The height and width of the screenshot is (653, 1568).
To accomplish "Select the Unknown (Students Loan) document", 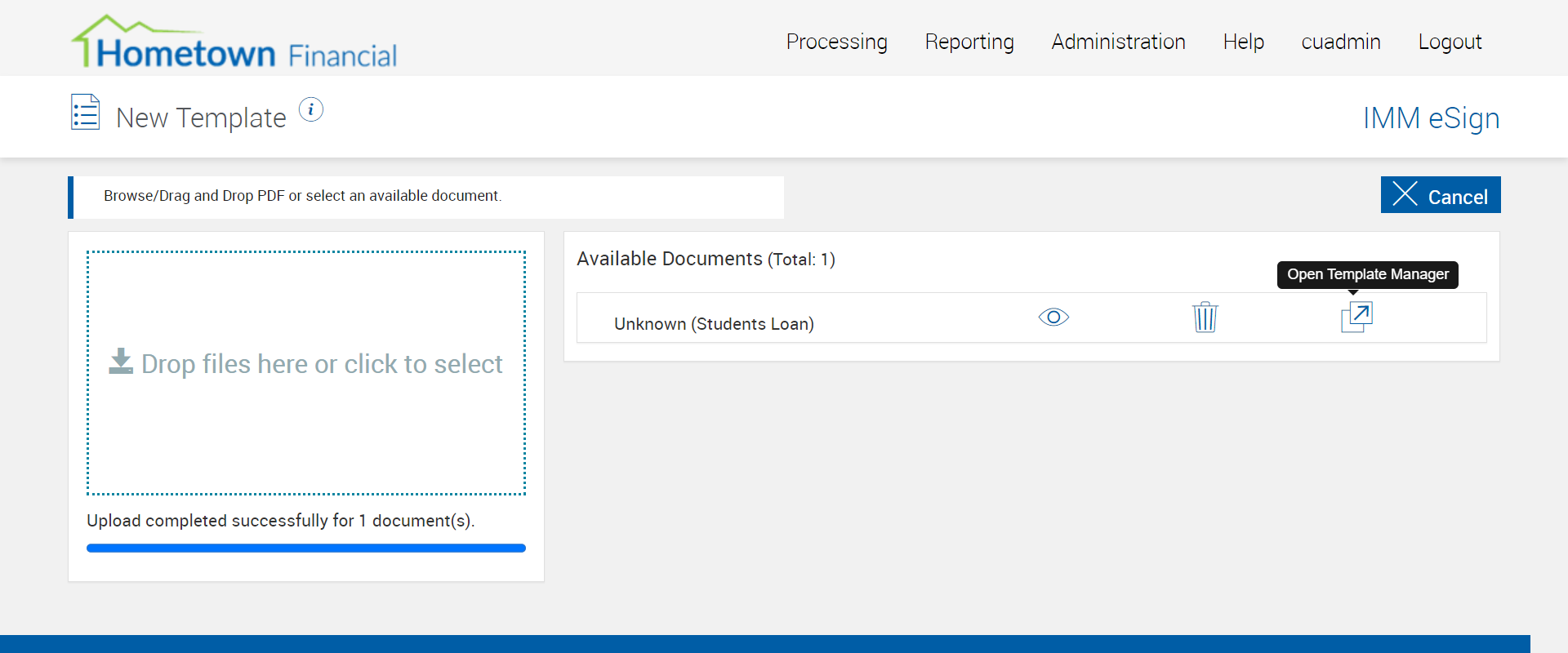I will pyautogui.click(x=714, y=324).
